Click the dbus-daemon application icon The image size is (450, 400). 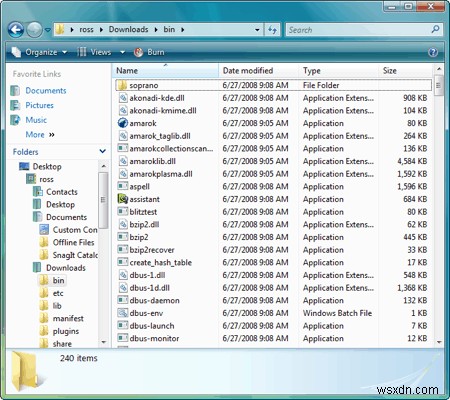(123, 300)
